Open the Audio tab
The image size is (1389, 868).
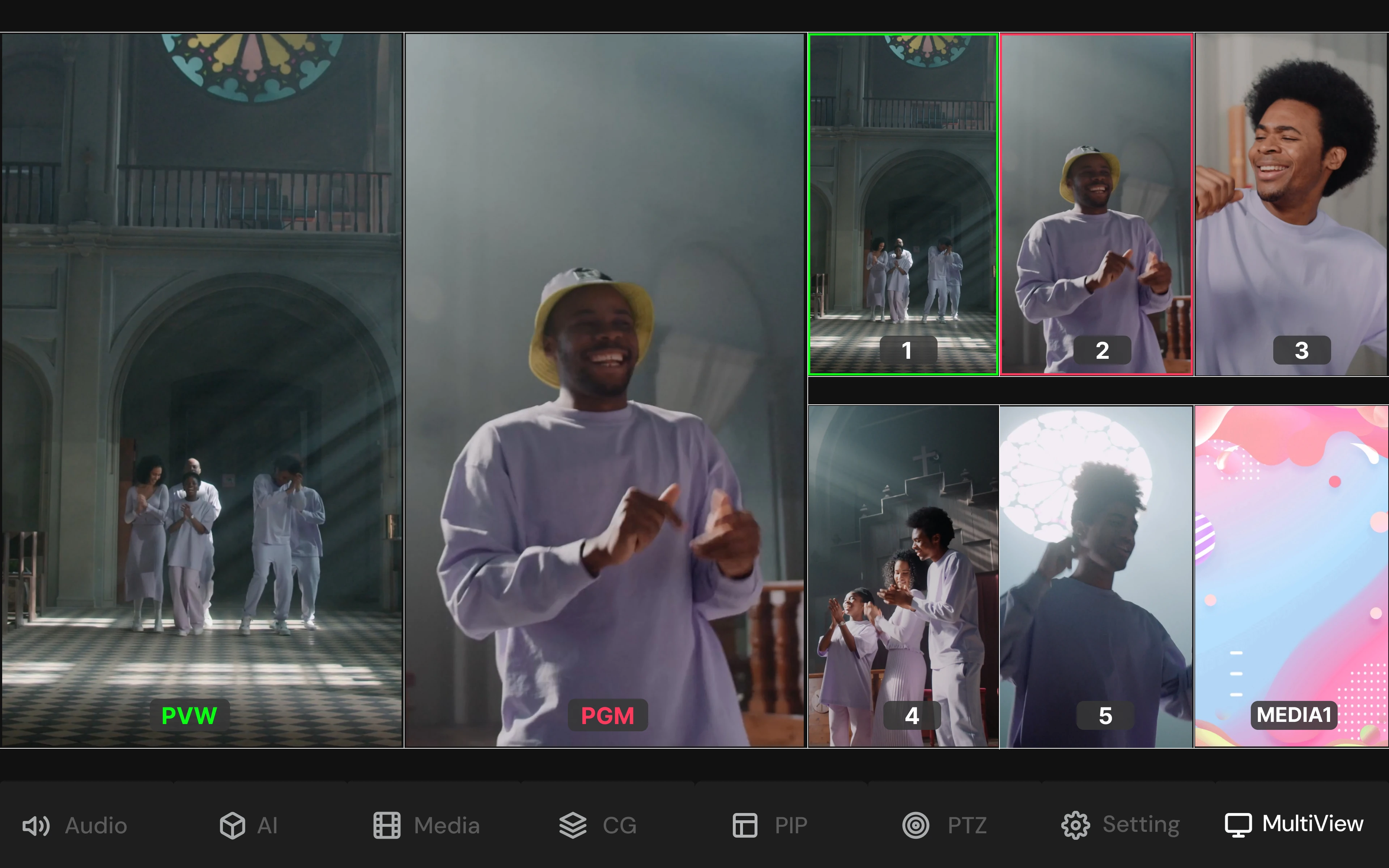pyautogui.click(x=96, y=826)
